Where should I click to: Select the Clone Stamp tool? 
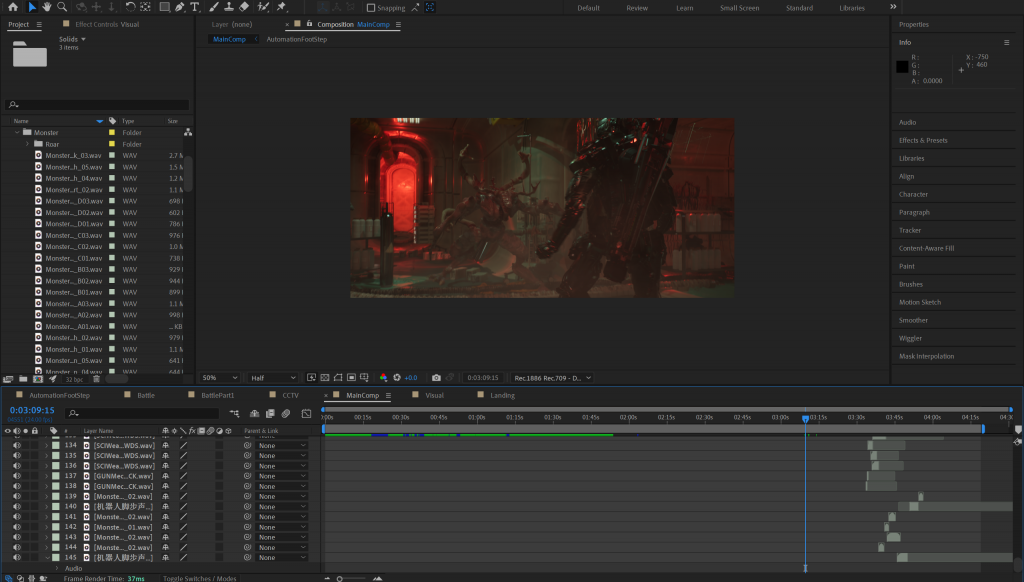coord(228,7)
